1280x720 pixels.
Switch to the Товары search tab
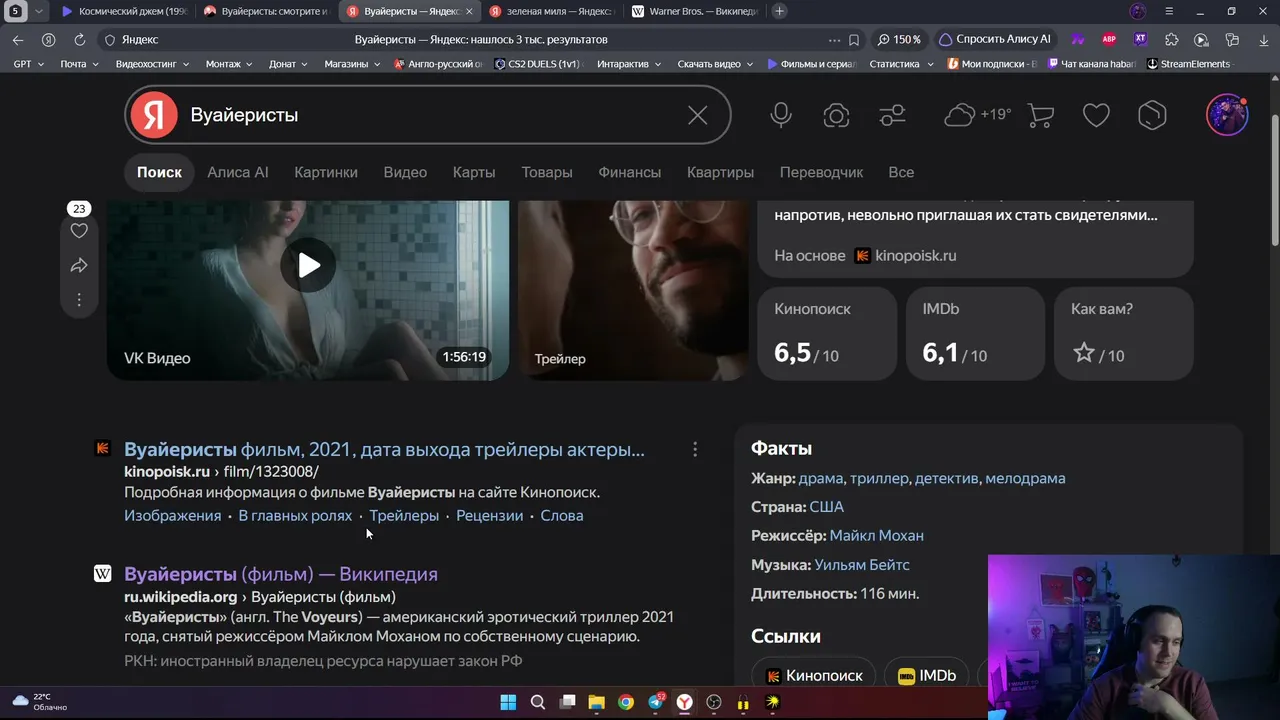547,172
